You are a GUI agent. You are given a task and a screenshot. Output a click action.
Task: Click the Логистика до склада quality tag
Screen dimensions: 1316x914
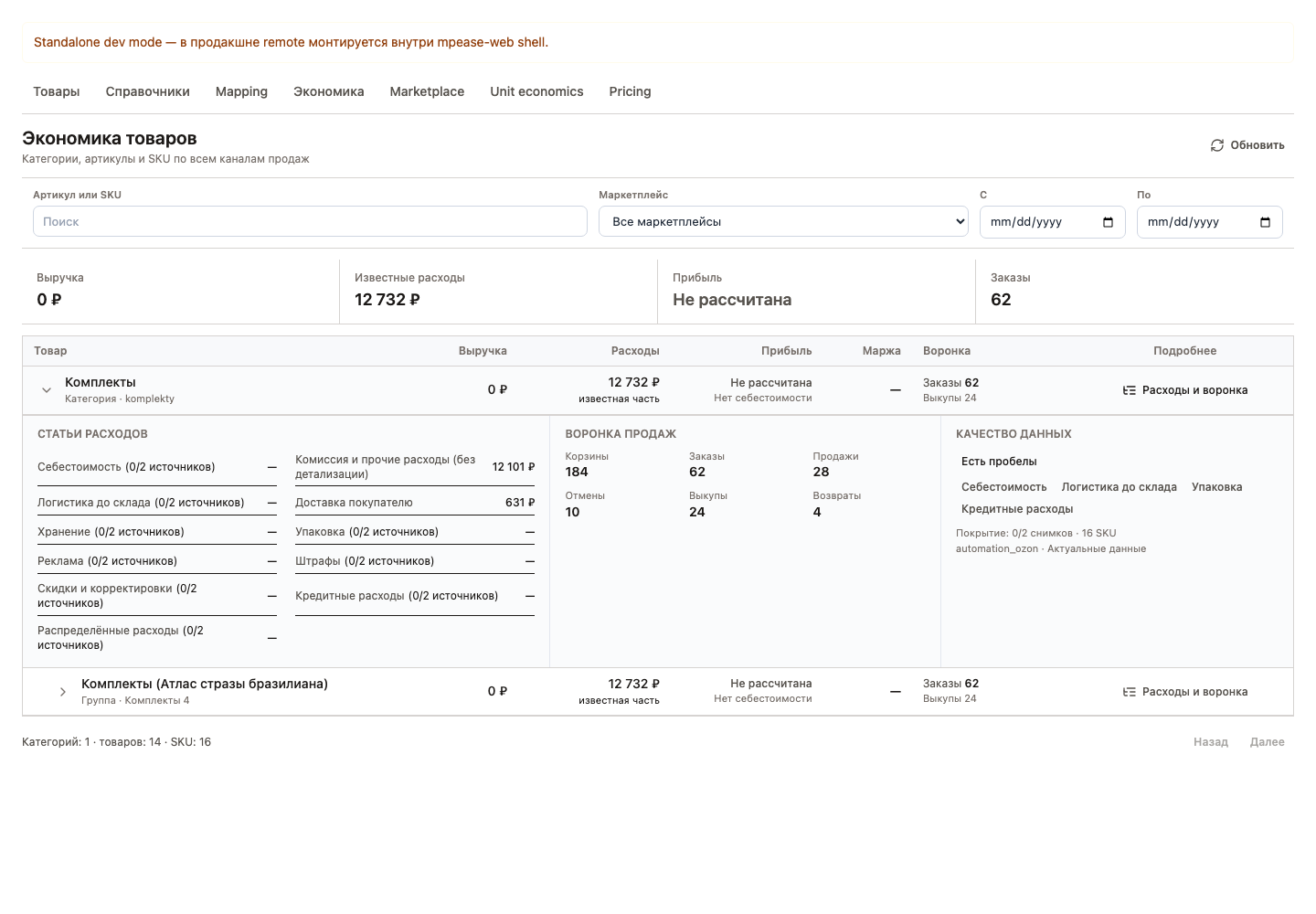click(1120, 487)
